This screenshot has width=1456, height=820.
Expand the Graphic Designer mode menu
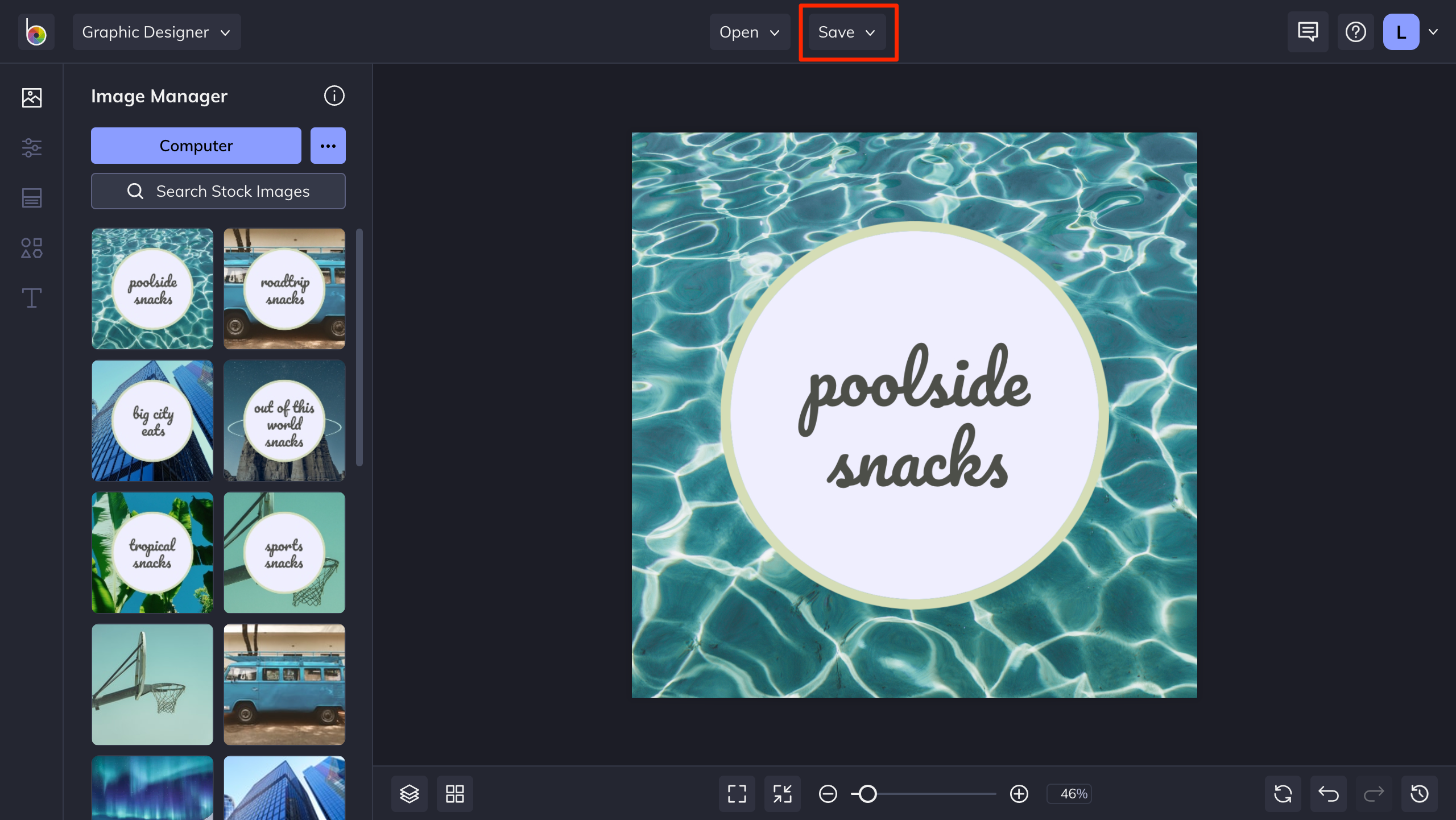point(156,32)
